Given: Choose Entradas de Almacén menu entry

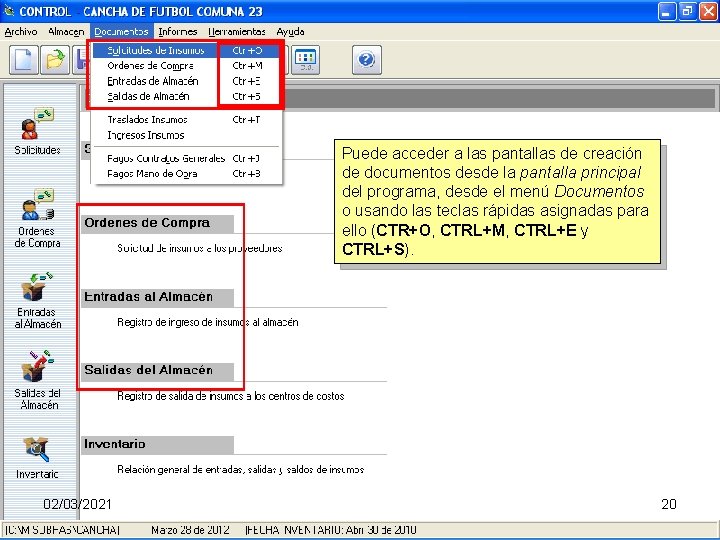Looking at the screenshot, I should tap(185, 81).
